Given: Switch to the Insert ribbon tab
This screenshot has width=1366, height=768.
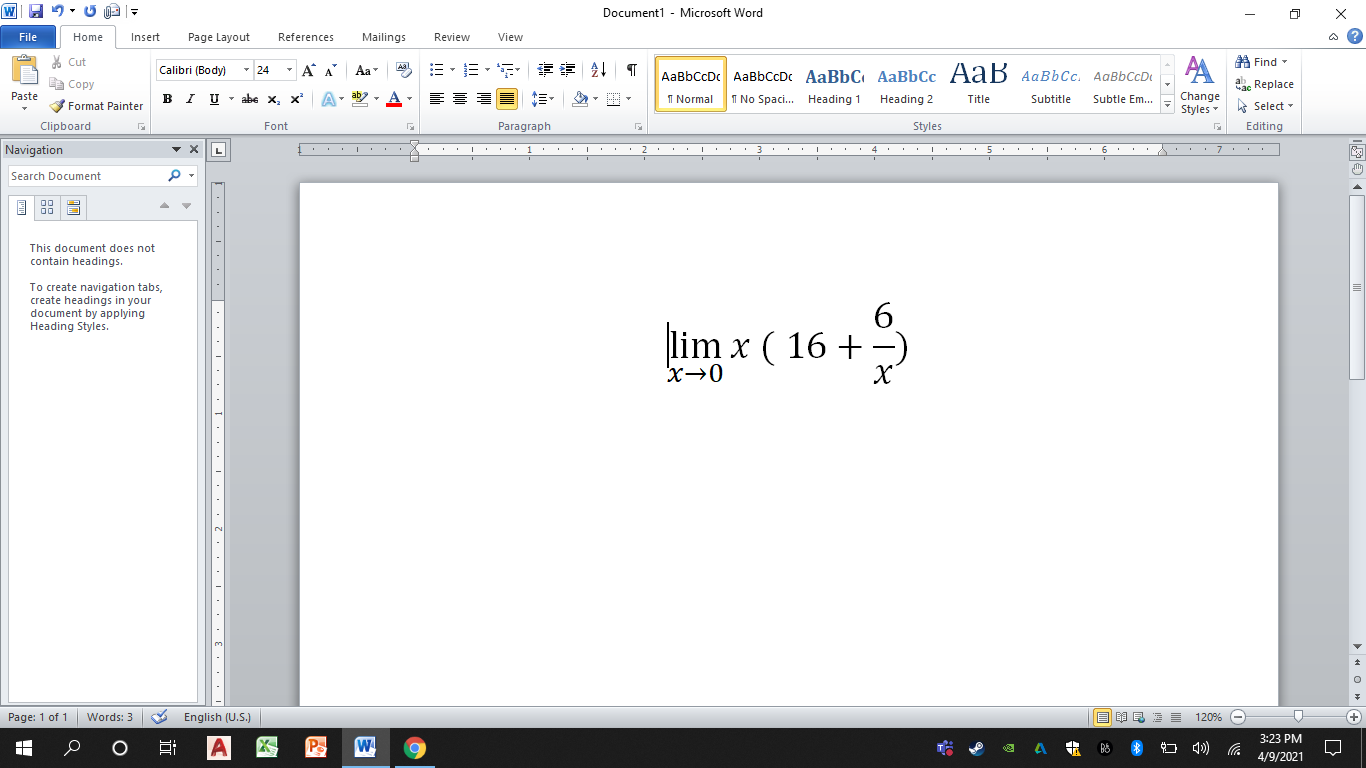Looking at the screenshot, I should click(x=145, y=37).
